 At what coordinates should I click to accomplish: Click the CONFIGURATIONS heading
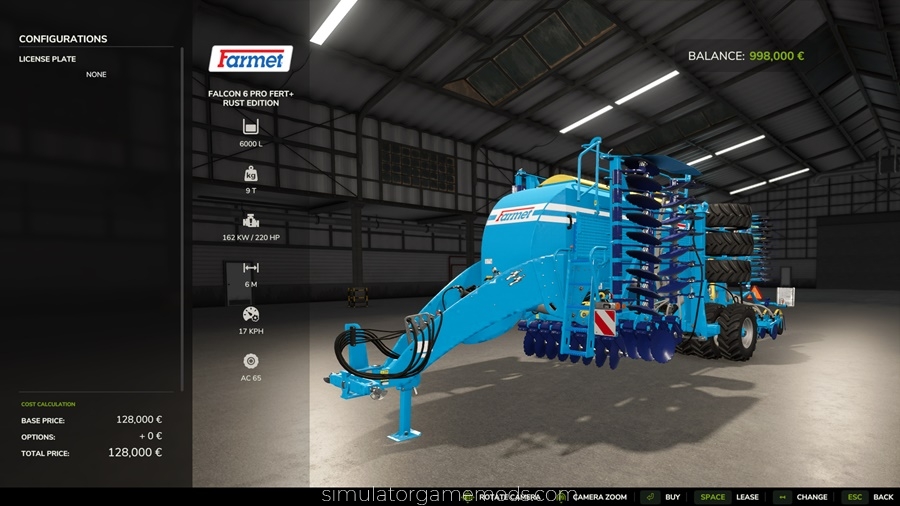tap(63, 39)
